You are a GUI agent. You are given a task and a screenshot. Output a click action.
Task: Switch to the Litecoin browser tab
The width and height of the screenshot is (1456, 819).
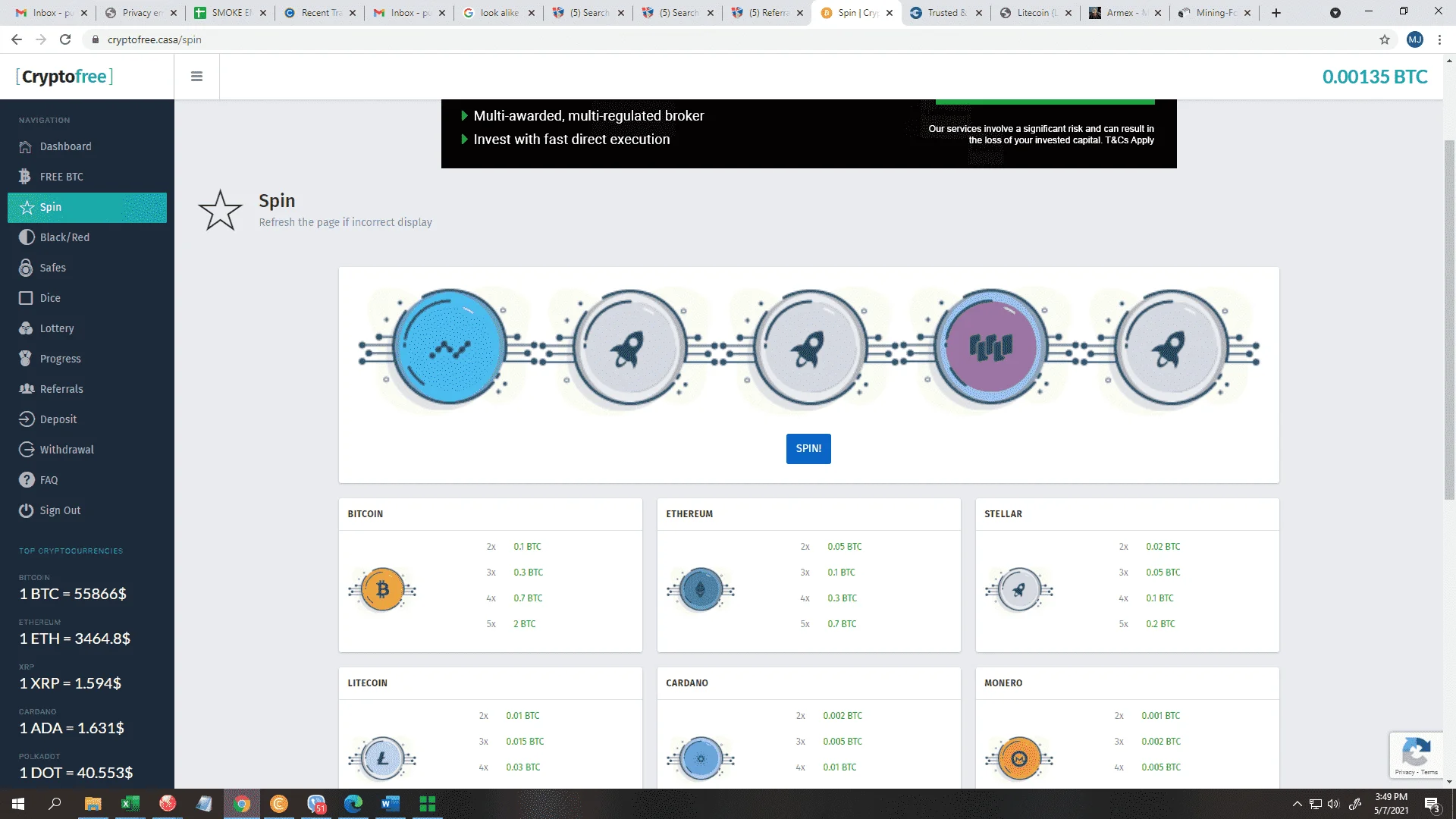pyautogui.click(x=1036, y=13)
